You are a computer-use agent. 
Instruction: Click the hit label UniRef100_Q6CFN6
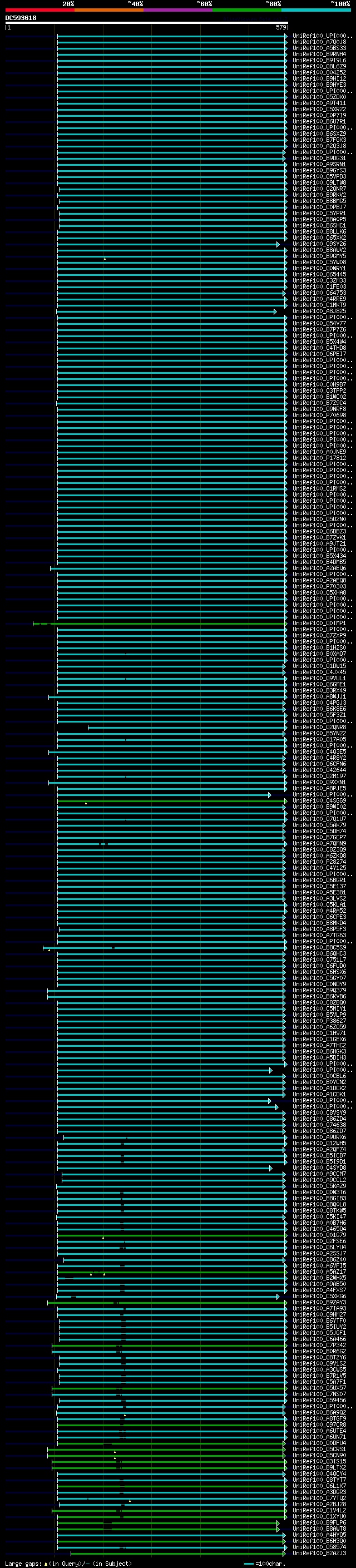319,764
